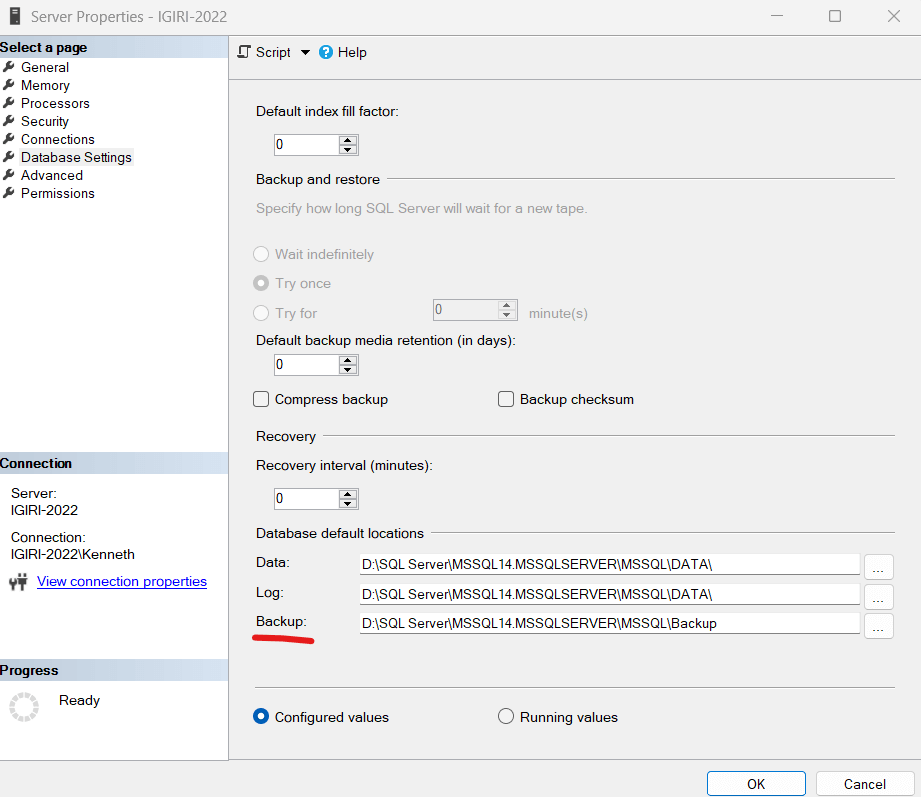Viewport: 921px width, 797px height.
Task: Click into the Log path field
Action: point(608,595)
